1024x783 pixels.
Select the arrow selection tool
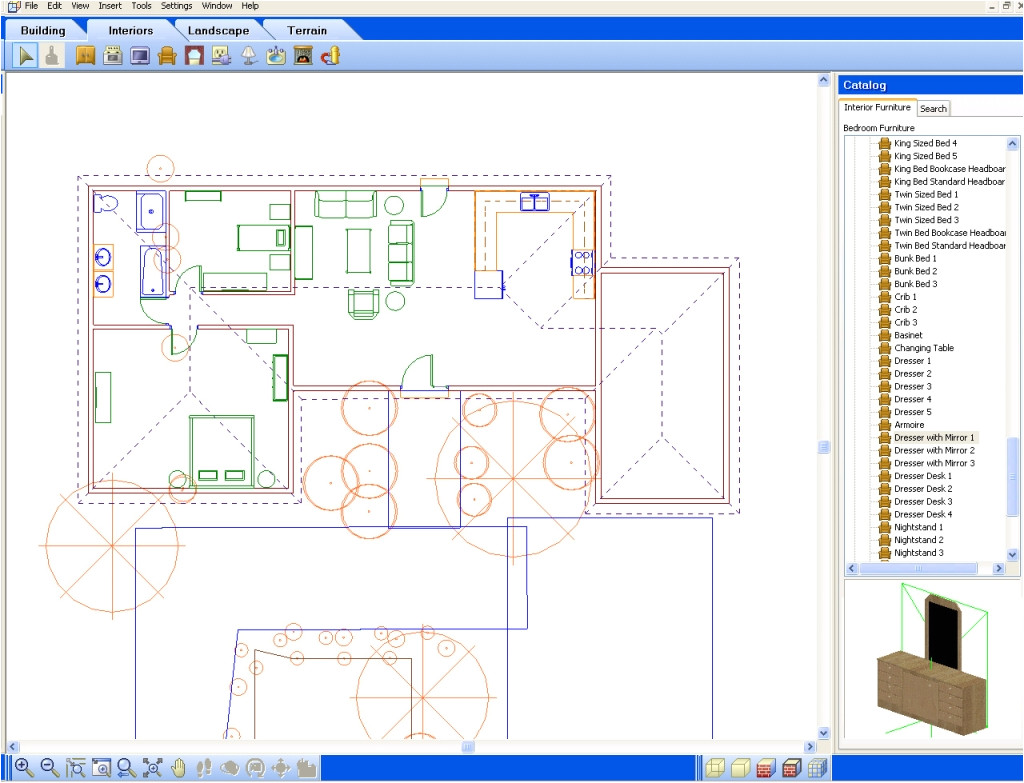(x=25, y=56)
